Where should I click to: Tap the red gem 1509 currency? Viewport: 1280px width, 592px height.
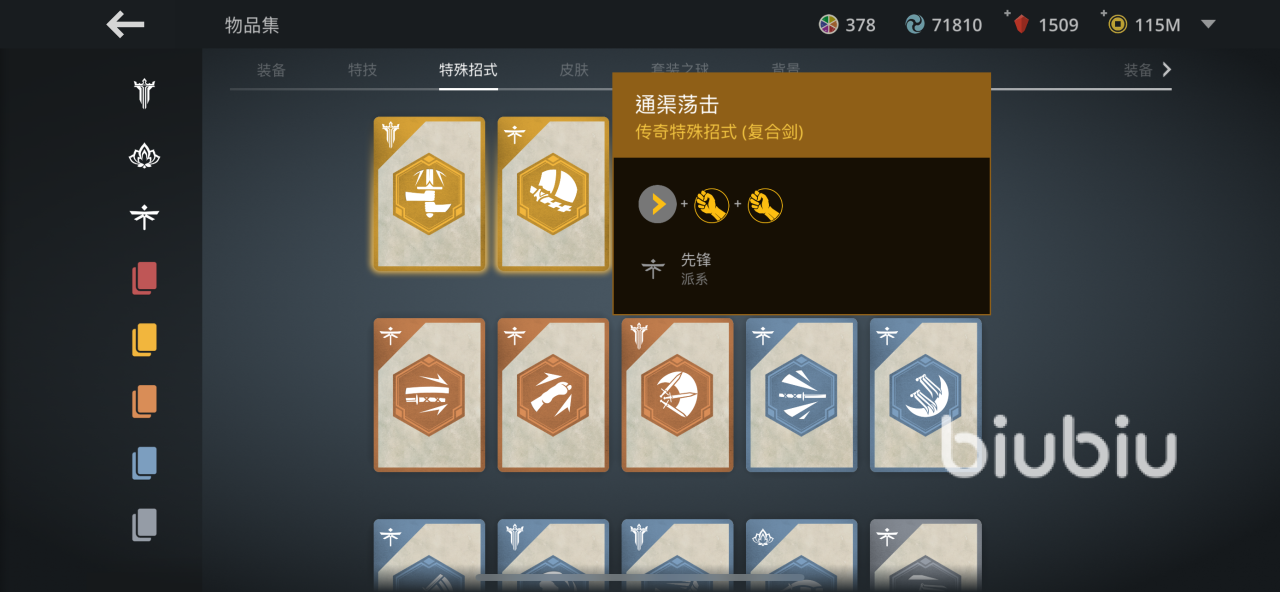pos(1046,24)
